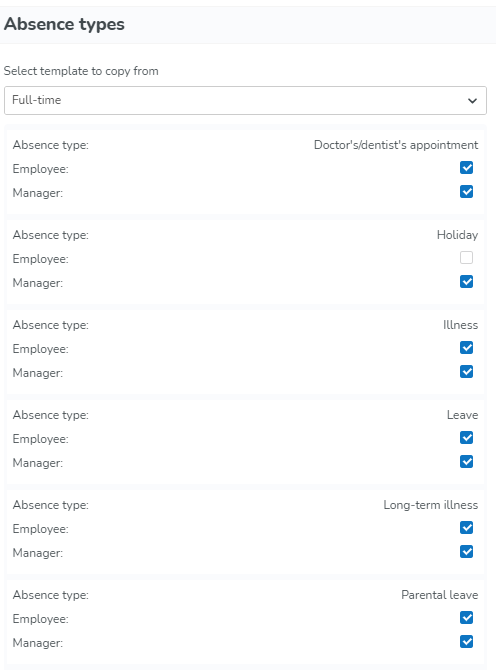
Task: Click the dropdown chevron arrow icon
Action: [x=472, y=101]
